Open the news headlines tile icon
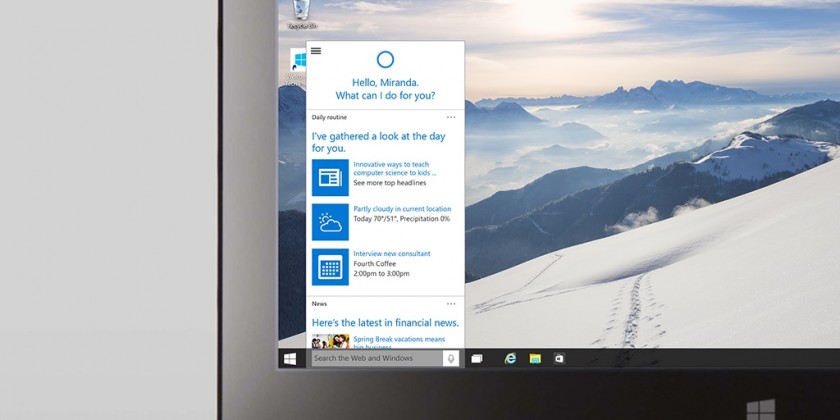The image size is (840, 420). (x=330, y=177)
